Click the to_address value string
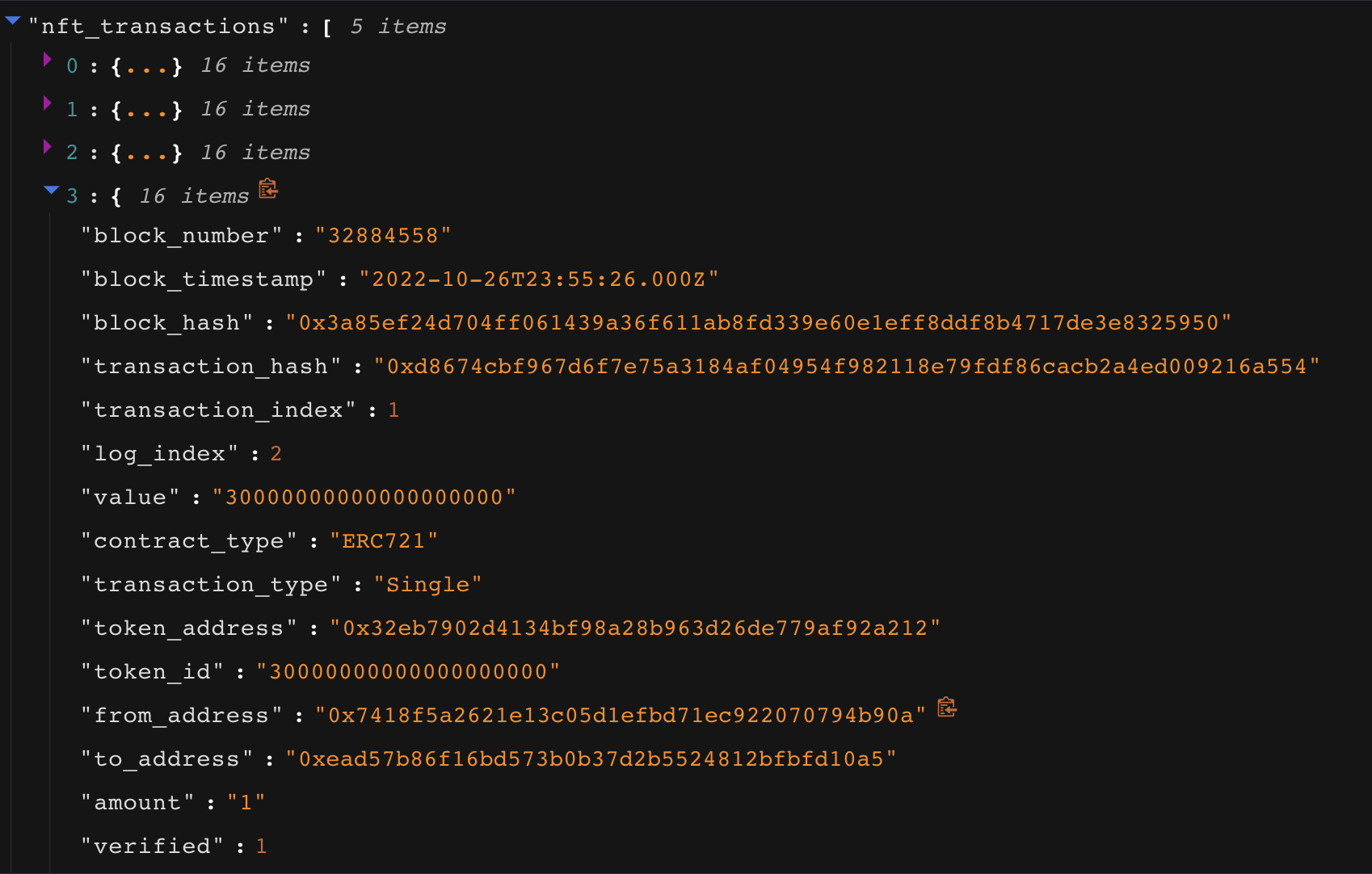This screenshot has height=874, width=1372. click(x=591, y=759)
